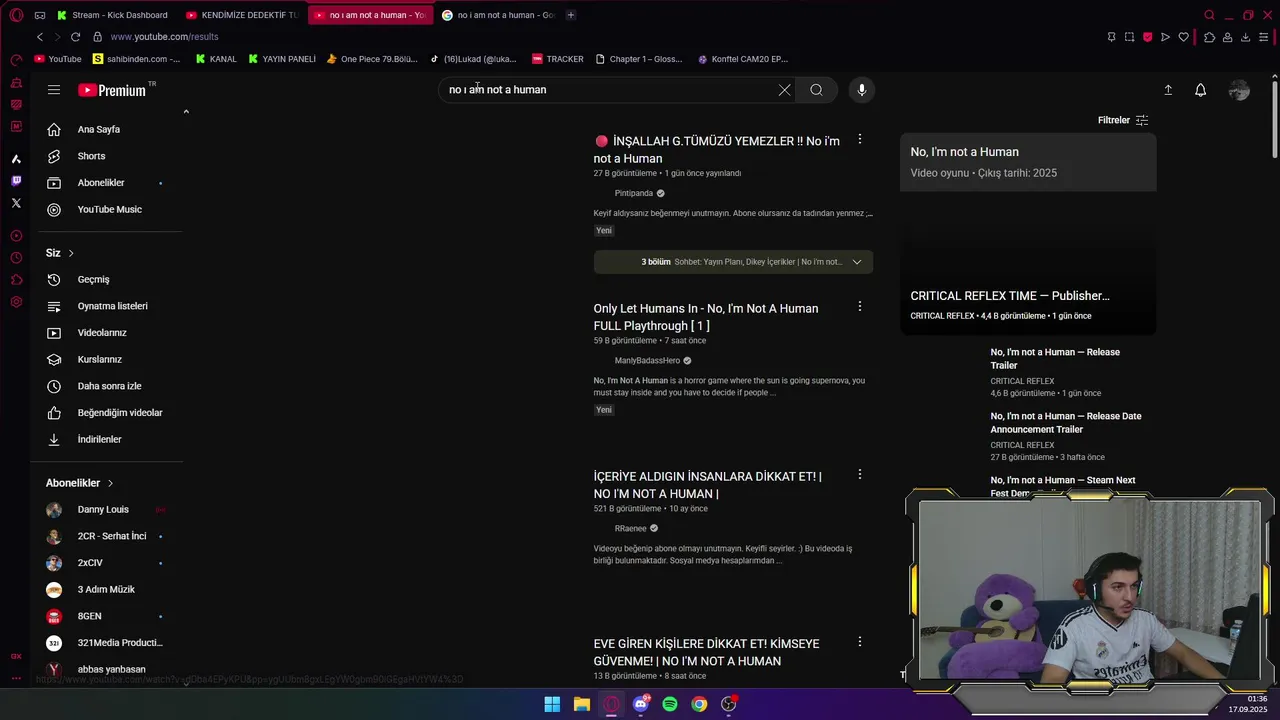Screen dimensions: 1280x720
Task: Open CRITICAL REFLEX TIME Publisher video
Action: pyautogui.click(x=1010, y=296)
